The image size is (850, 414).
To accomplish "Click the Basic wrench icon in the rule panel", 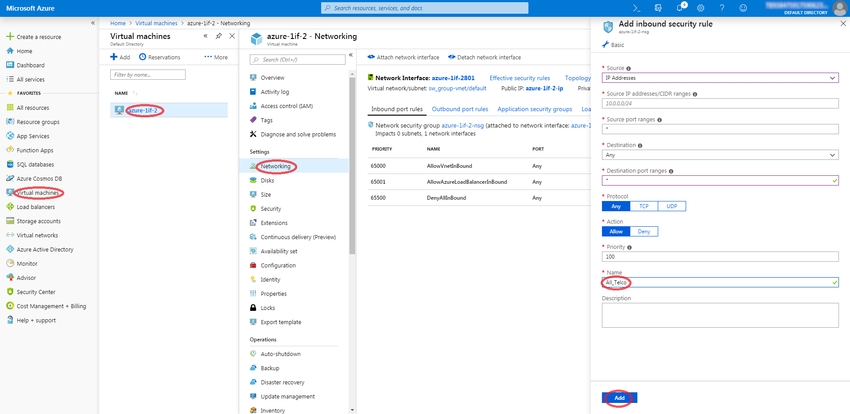I will (605, 45).
